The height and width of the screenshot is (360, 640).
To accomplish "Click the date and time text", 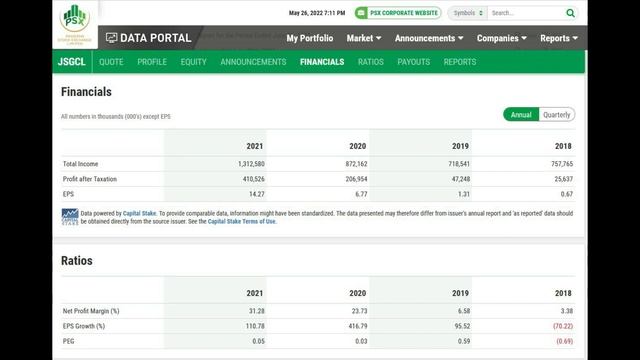I will pos(317,13).
